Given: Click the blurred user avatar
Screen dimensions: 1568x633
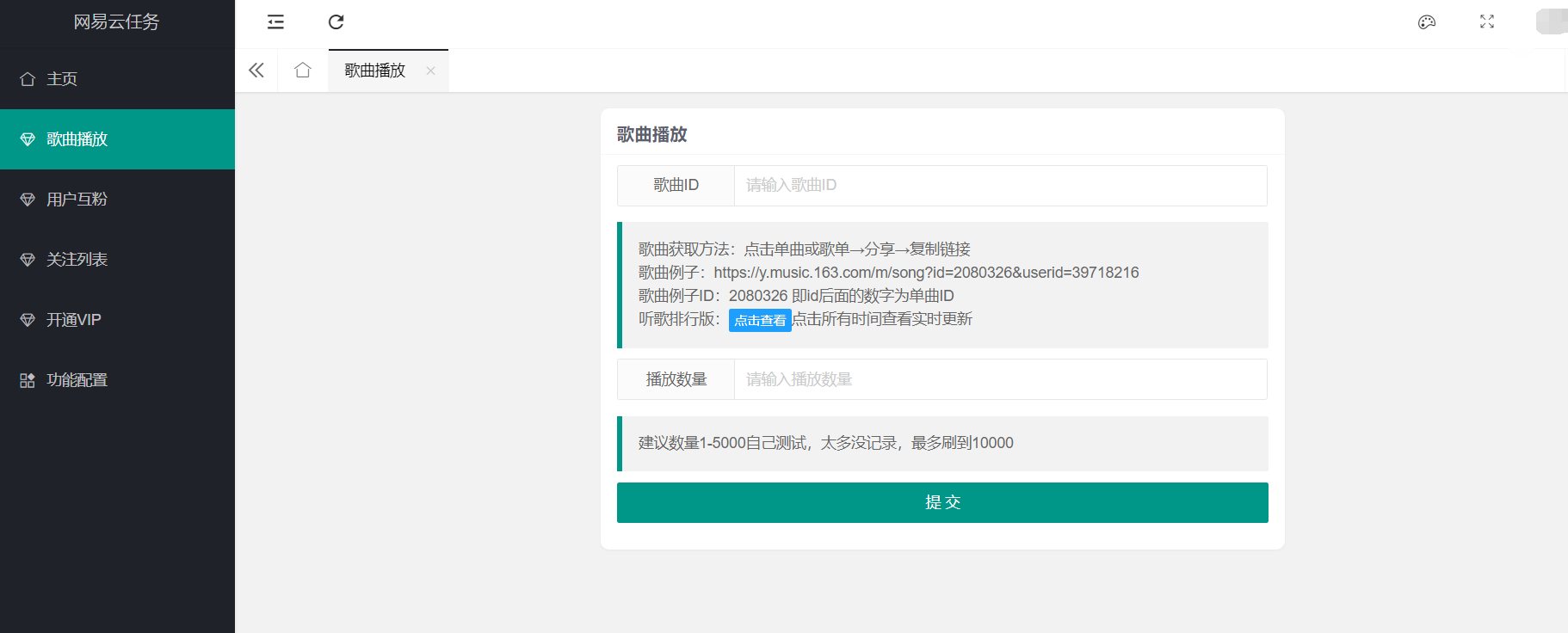Looking at the screenshot, I should coord(1552,22).
